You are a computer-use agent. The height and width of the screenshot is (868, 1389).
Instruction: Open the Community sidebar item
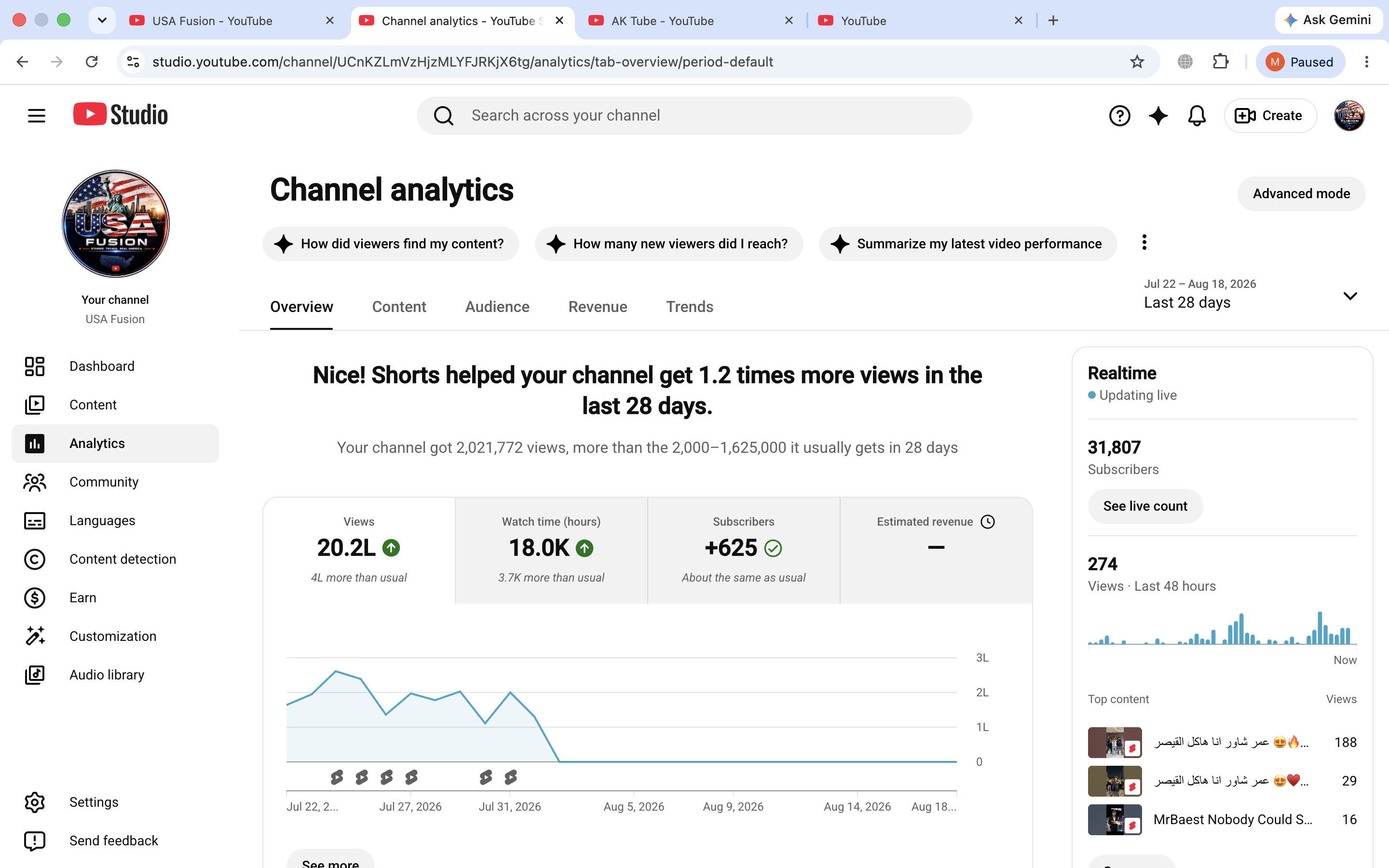click(x=115, y=482)
